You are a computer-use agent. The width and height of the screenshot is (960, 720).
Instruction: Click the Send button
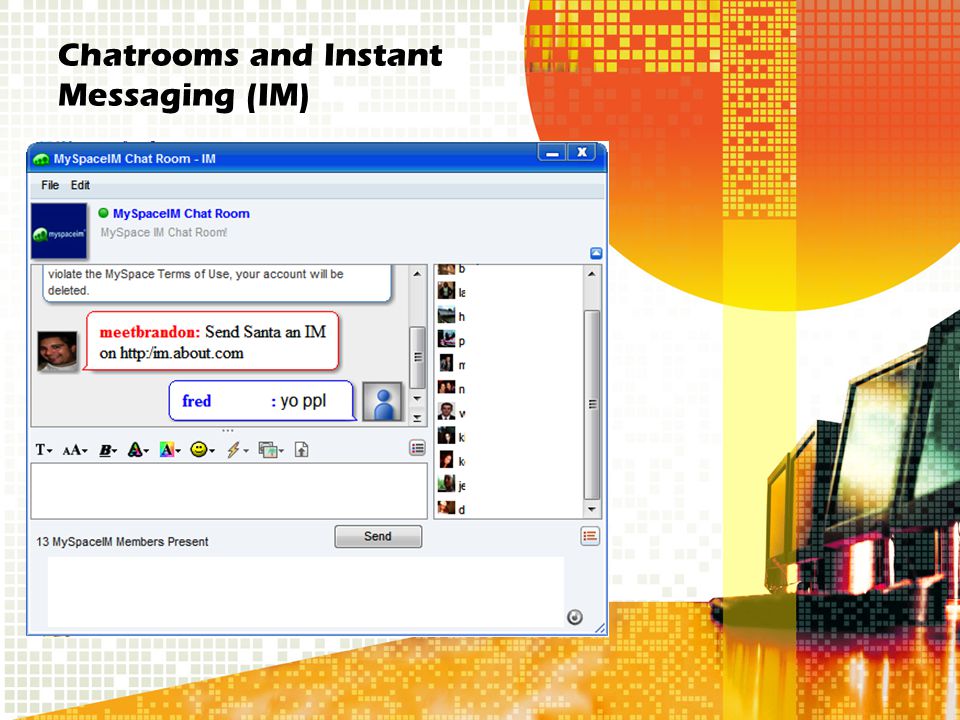(x=378, y=536)
